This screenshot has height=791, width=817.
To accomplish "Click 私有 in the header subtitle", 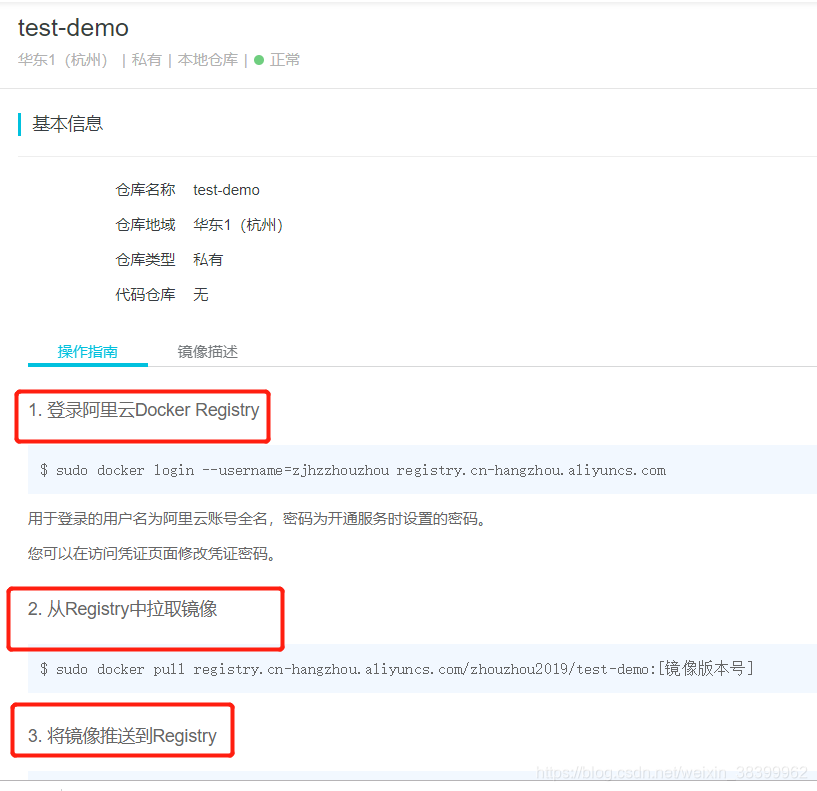I will tap(146, 60).
